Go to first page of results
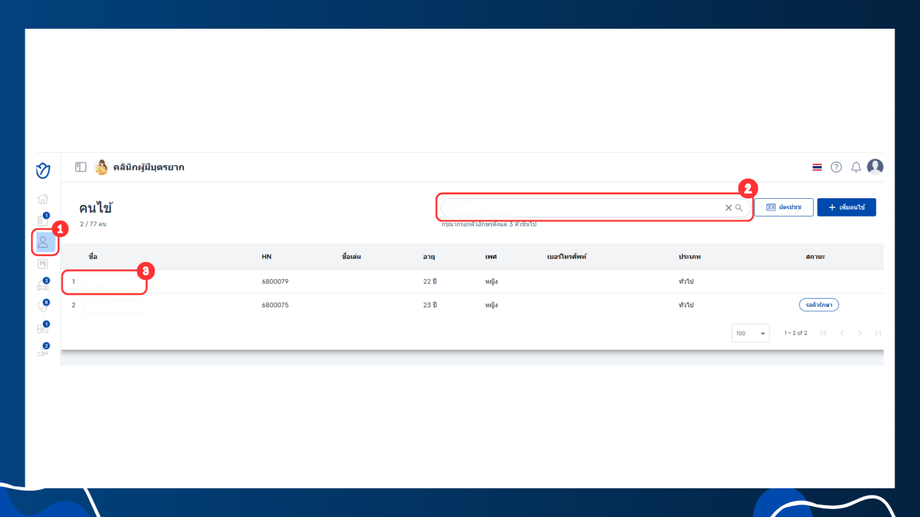The image size is (920, 517). [x=824, y=333]
